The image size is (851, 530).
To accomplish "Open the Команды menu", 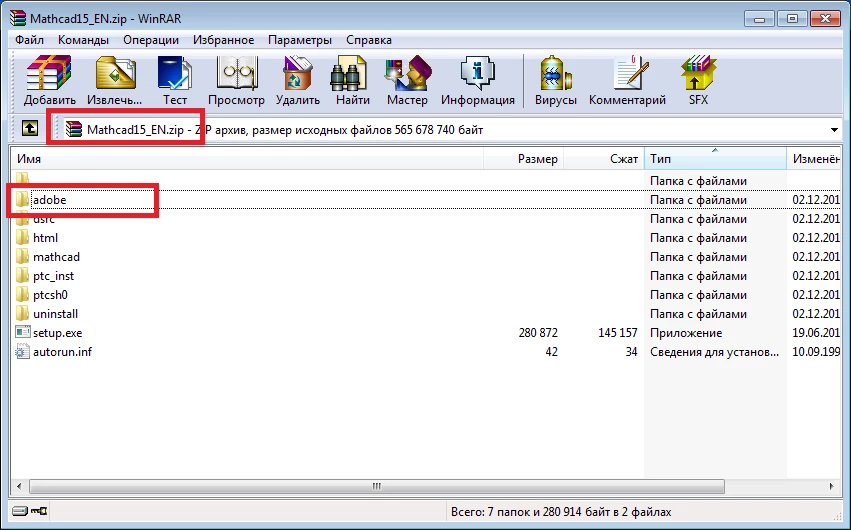I will coord(83,40).
